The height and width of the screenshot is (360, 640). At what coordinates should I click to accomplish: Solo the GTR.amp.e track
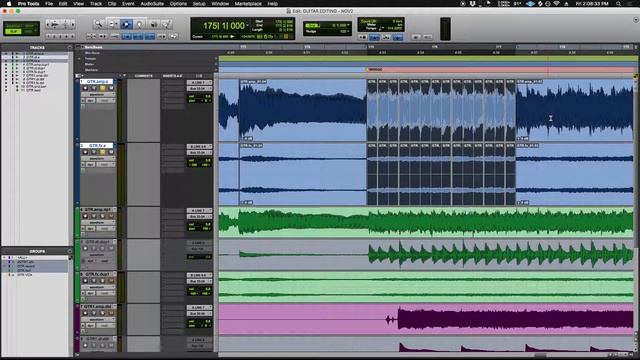coord(102,88)
